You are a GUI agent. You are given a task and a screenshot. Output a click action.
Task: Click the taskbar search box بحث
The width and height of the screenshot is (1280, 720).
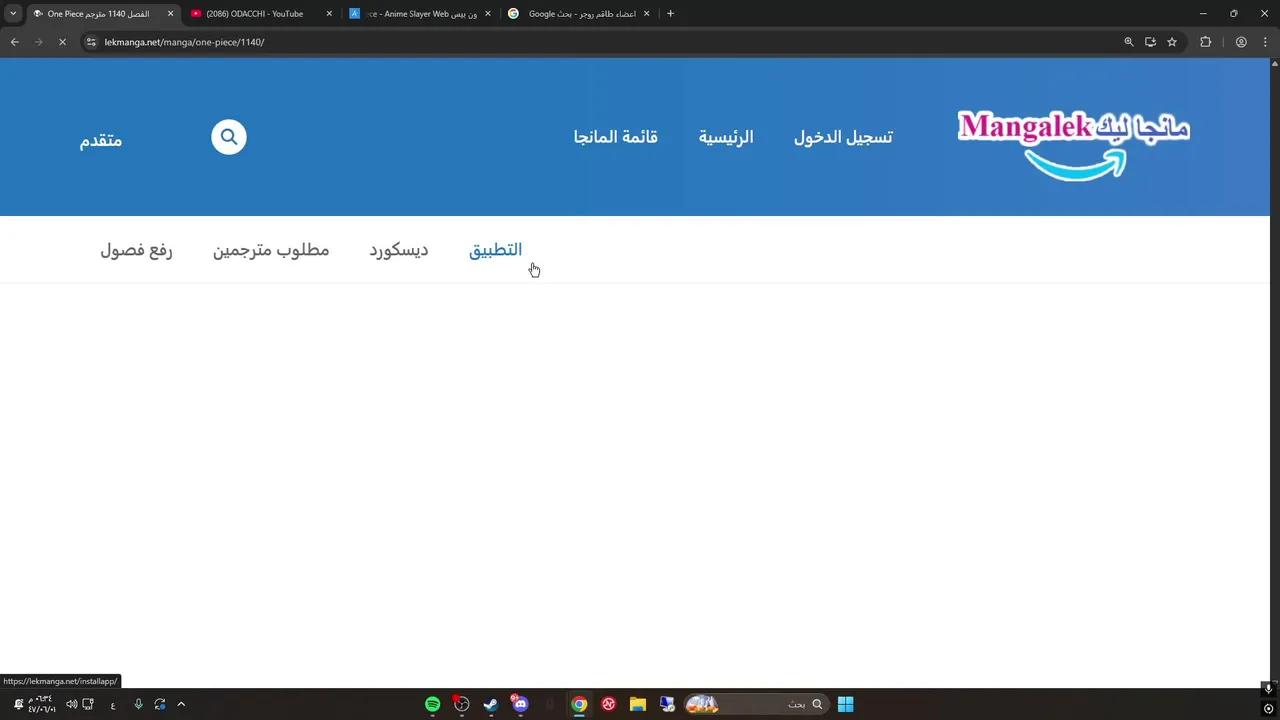click(757, 704)
